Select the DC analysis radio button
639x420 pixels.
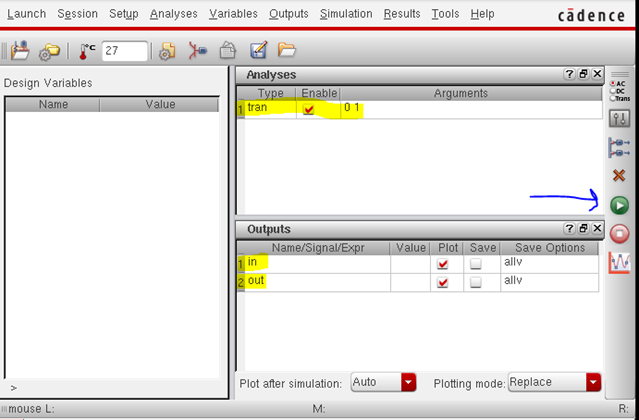pos(613,91)
